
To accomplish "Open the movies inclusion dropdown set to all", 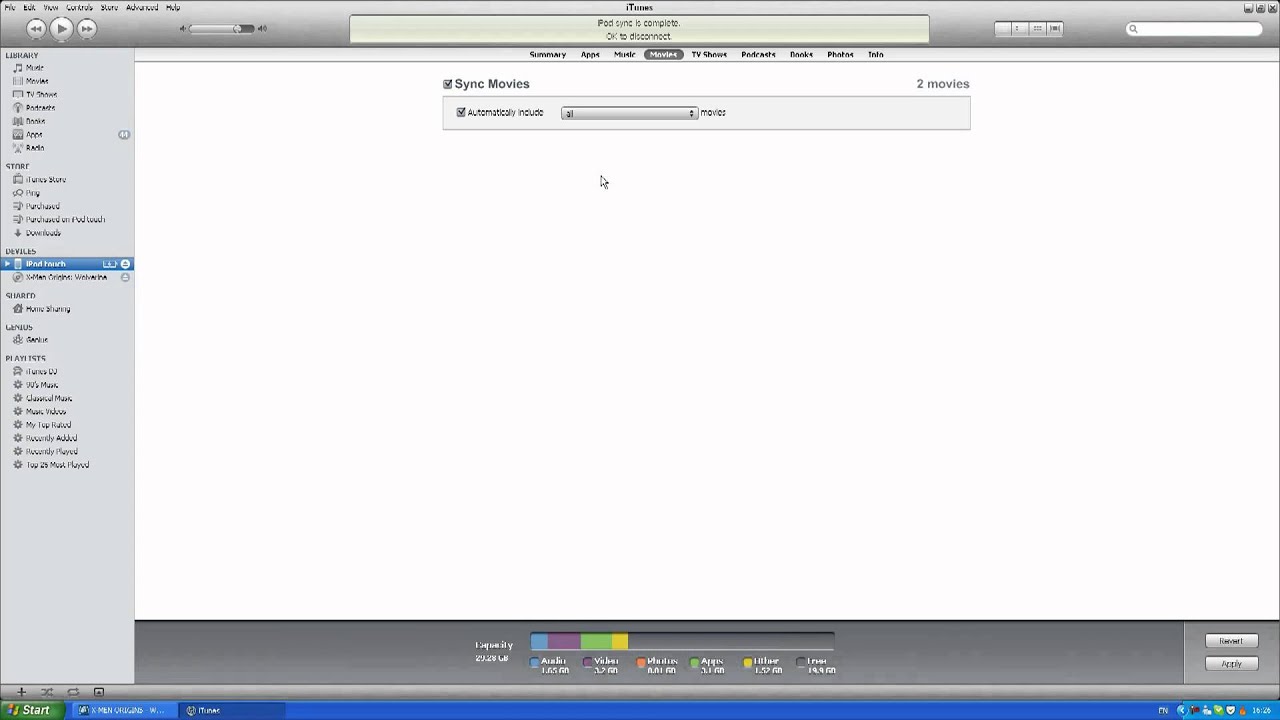I will click(x=629, y=113).
